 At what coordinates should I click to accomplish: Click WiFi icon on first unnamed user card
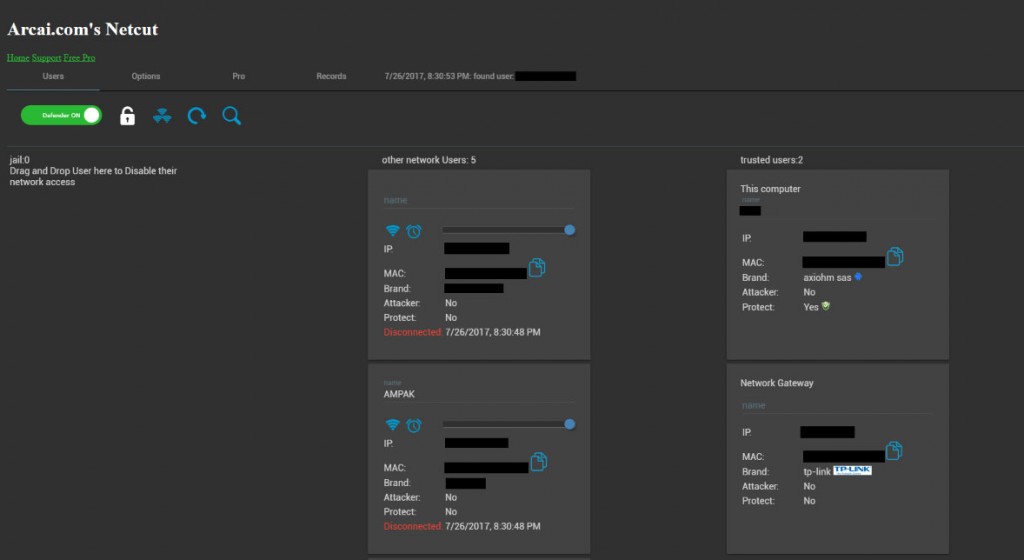[x=392, y=231]
